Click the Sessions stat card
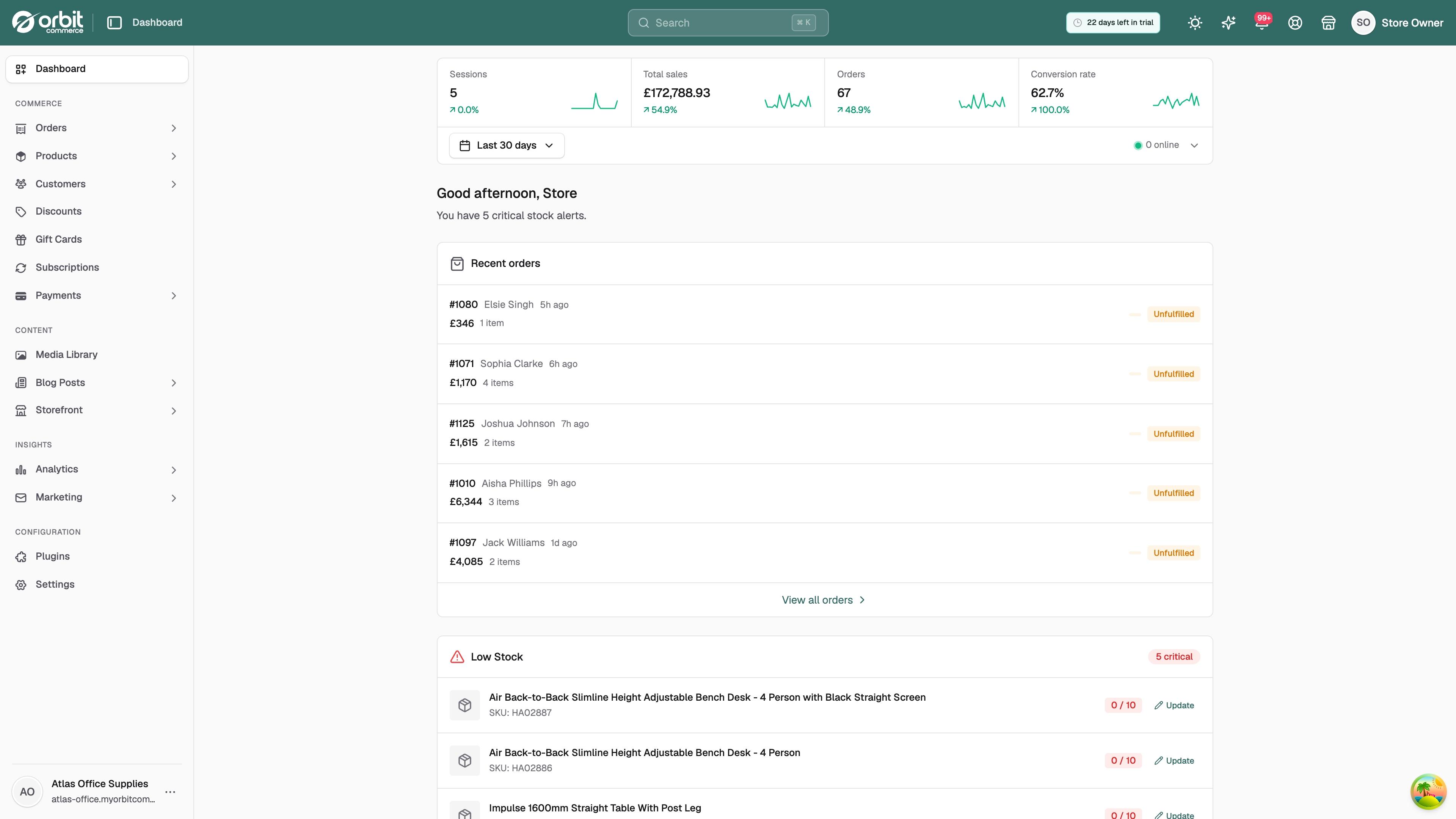1456x819 pixels. pyautogui.click(x=533, y=92)
